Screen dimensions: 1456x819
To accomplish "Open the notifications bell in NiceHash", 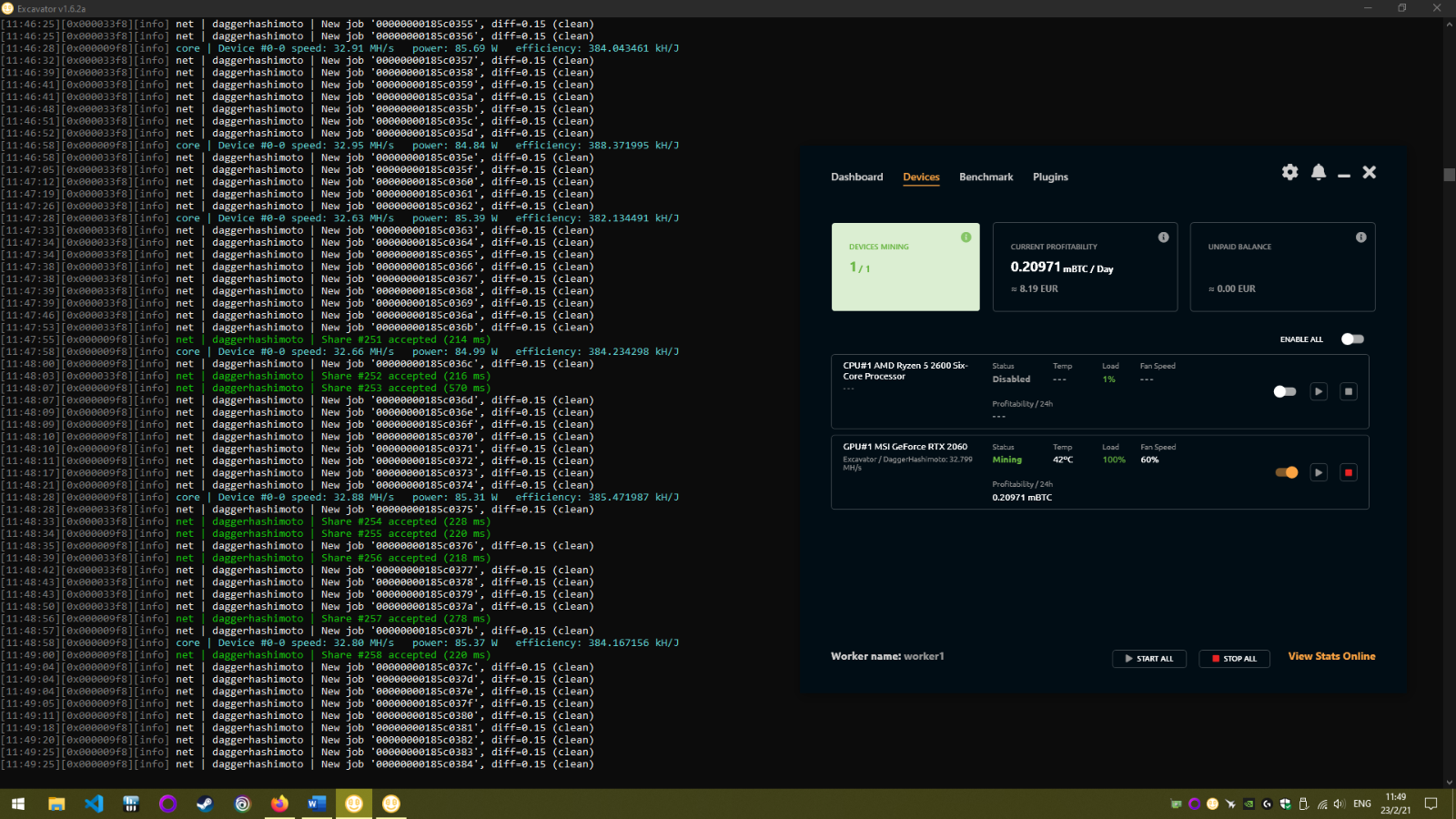I will (1319, 172).
